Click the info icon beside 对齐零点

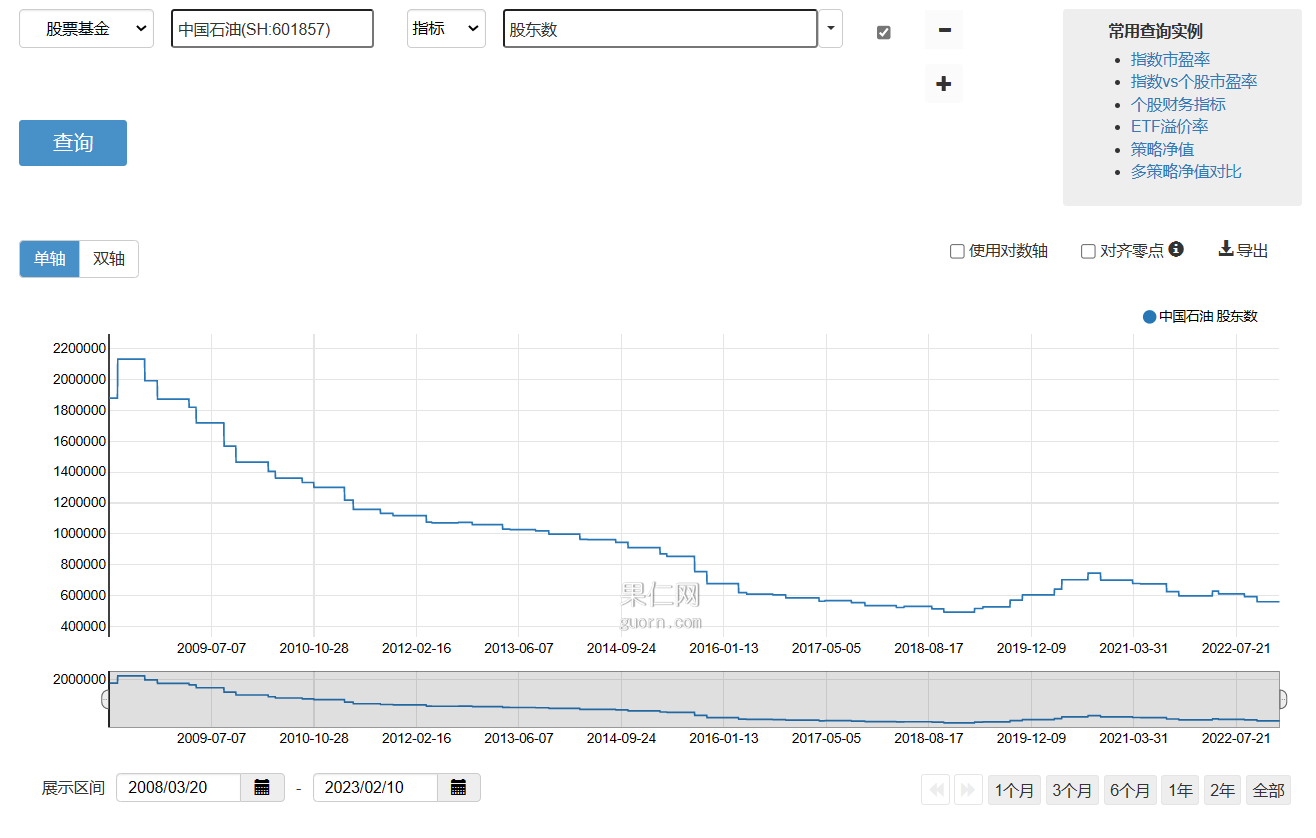1176,249
